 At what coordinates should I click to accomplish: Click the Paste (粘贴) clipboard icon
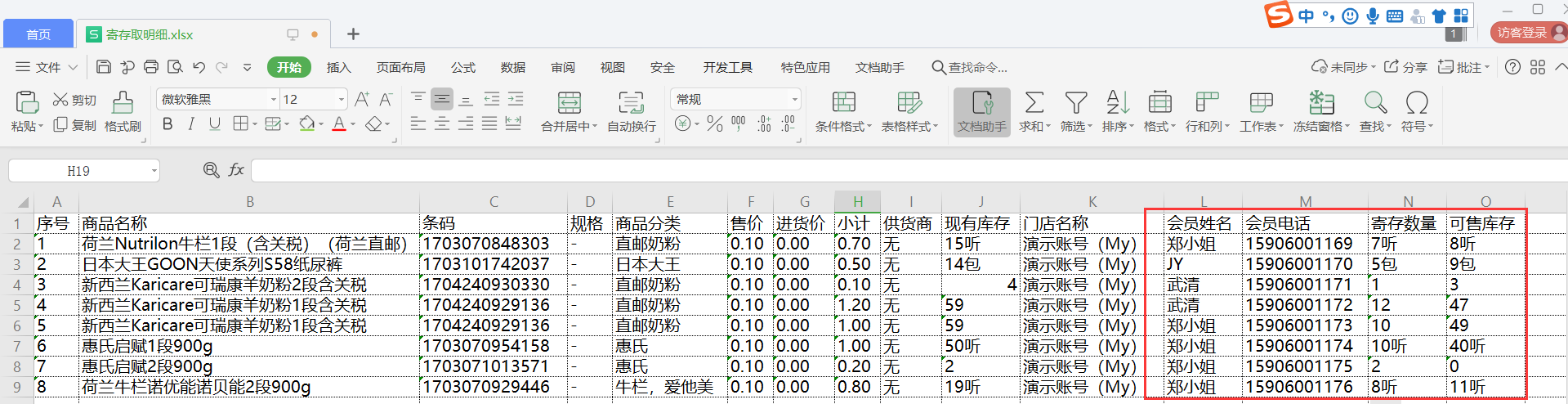[x=27, y=102]
